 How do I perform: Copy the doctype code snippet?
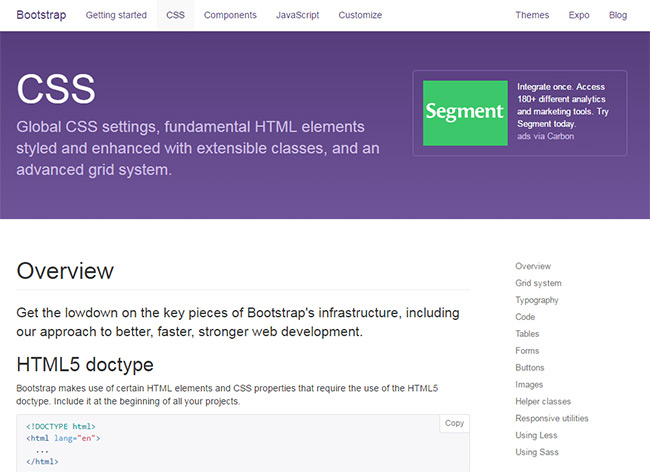(454, 423)
